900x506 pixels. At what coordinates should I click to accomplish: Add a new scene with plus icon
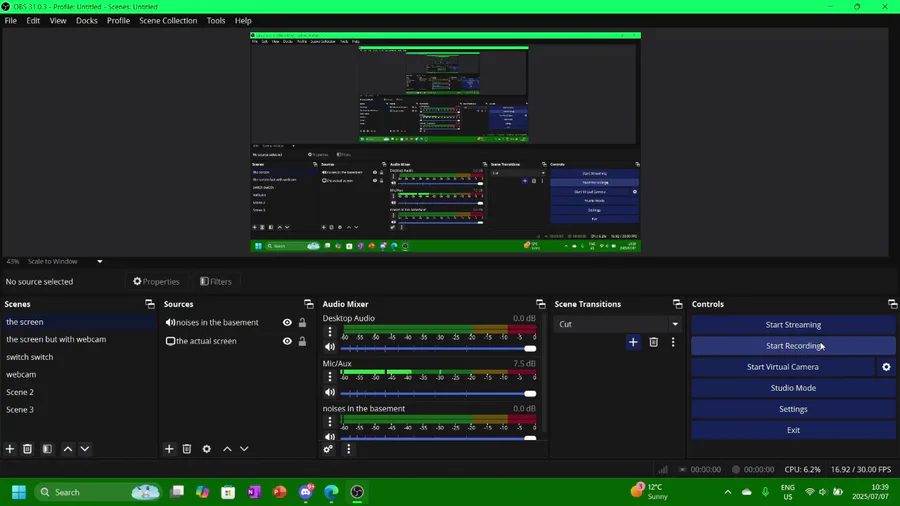coord(10,449)
